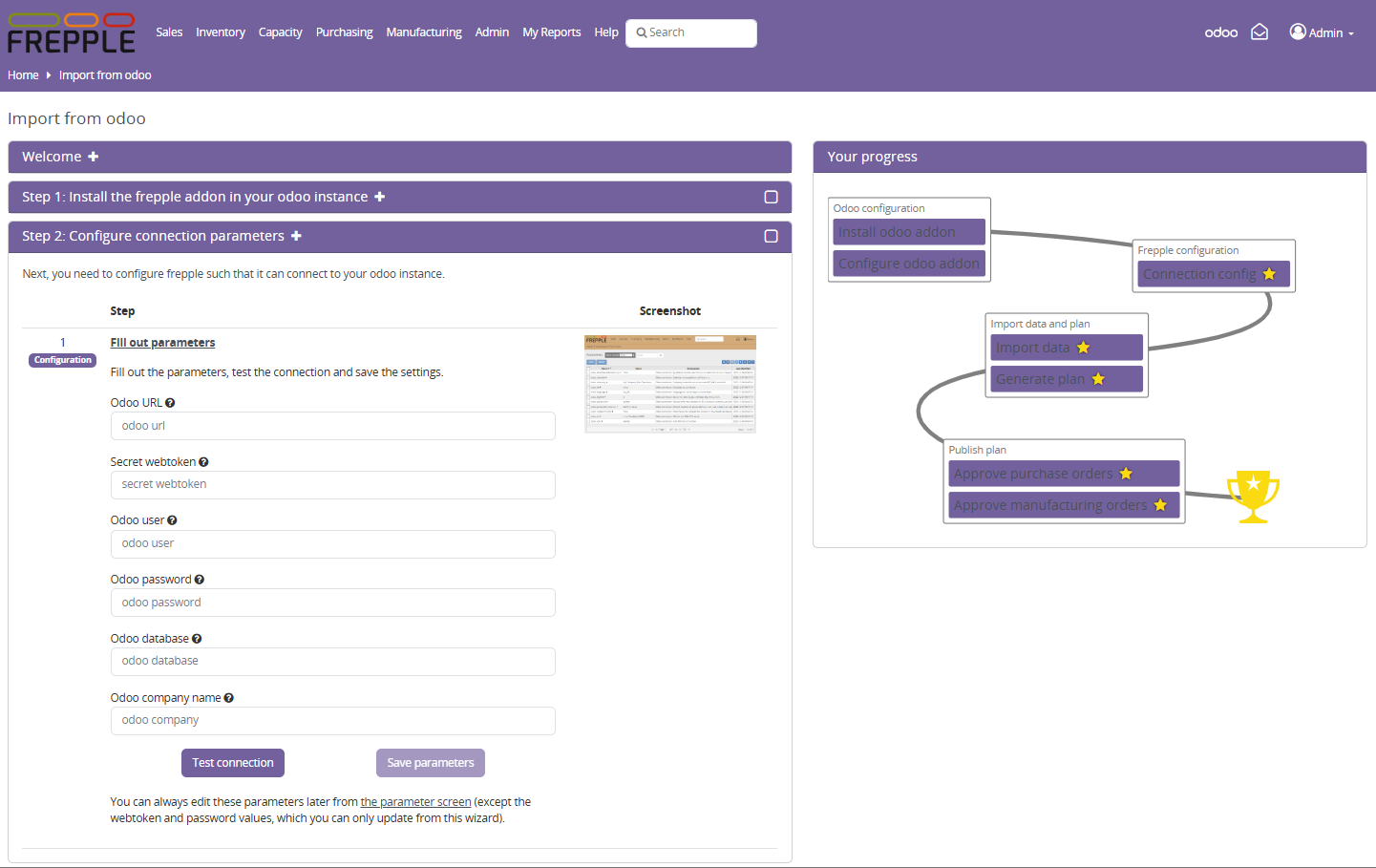Click the Your progress panel header
Screen dimensions: 1376x868
pos(1090,157)
